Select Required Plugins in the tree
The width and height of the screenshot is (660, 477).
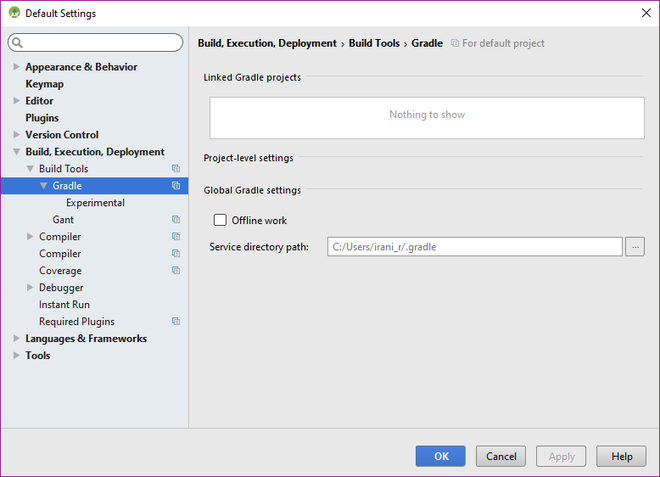point(77,321)
